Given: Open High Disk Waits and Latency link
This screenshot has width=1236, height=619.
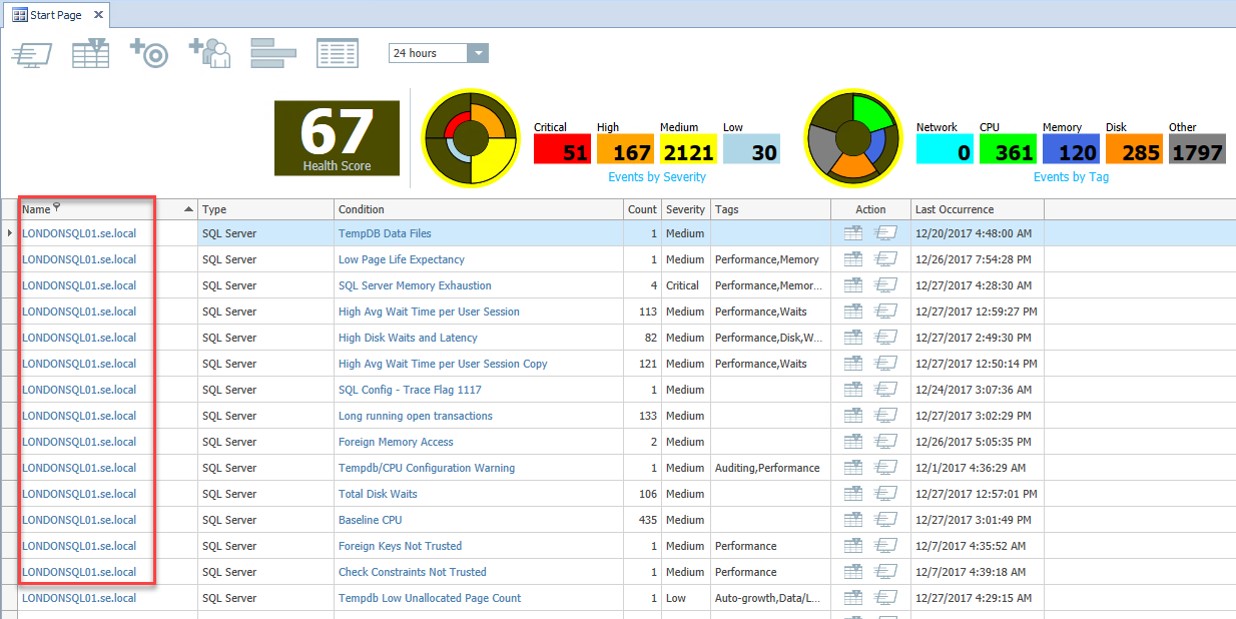Looking at the screenshot, I should tap(408, 338).
